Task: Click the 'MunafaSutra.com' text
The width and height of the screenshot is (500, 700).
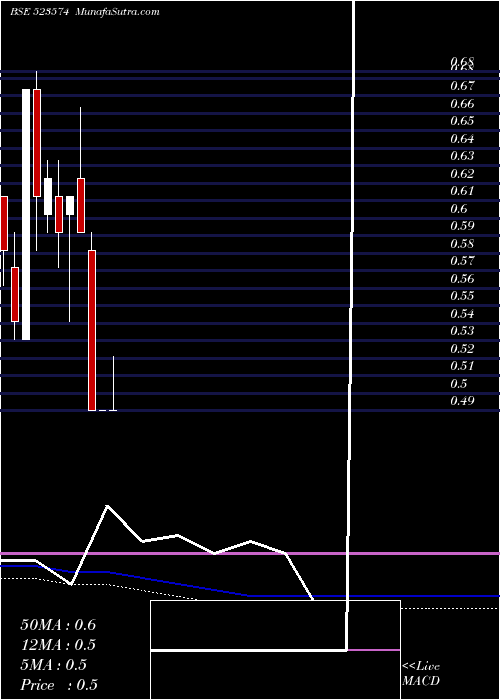Action: (x=117, y=12)
